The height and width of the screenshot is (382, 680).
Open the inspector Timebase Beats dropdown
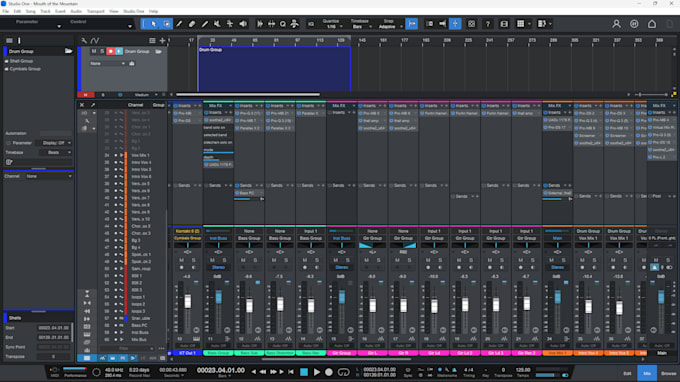[56, 153]
